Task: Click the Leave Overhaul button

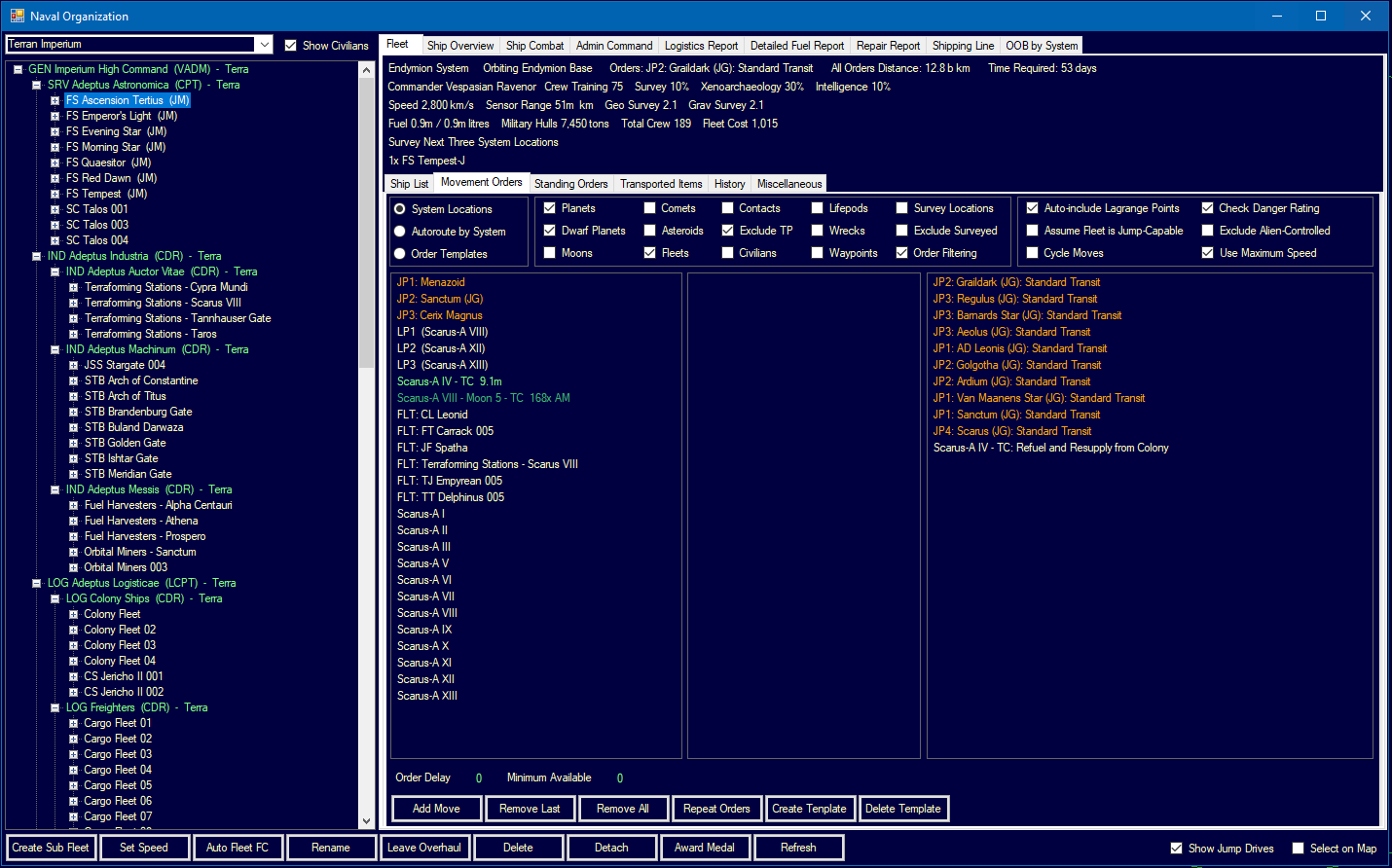Action: tap(424, 848)
